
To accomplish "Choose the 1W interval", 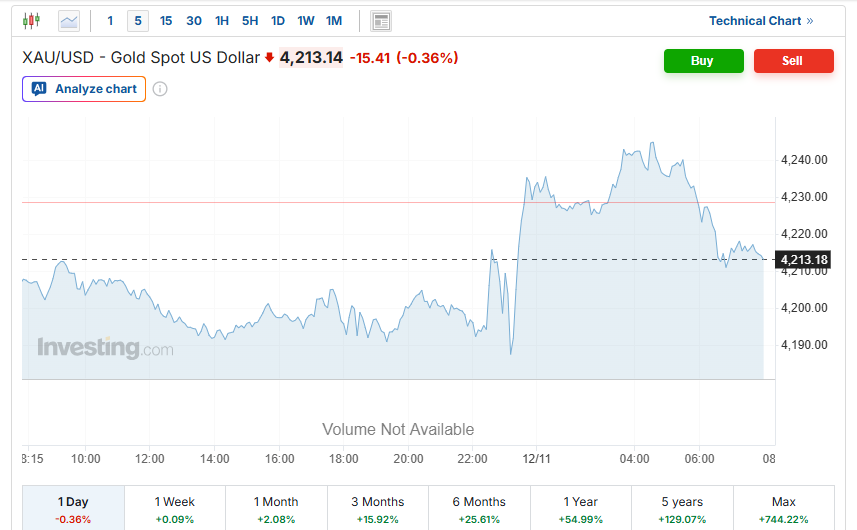I will [x=306, y=20].
